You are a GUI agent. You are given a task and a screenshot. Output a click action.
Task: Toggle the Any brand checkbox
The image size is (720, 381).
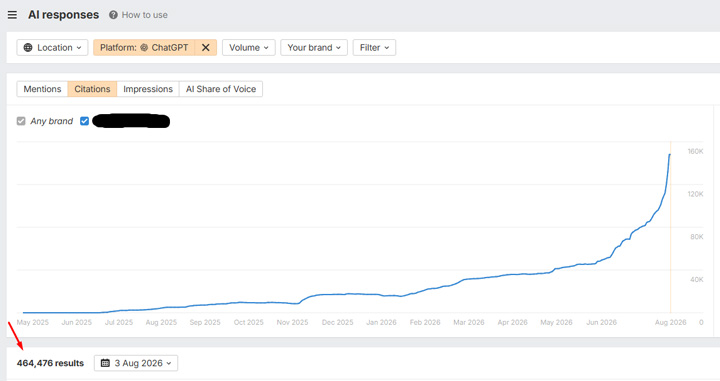pyautogui.click(x=21, y=121)
